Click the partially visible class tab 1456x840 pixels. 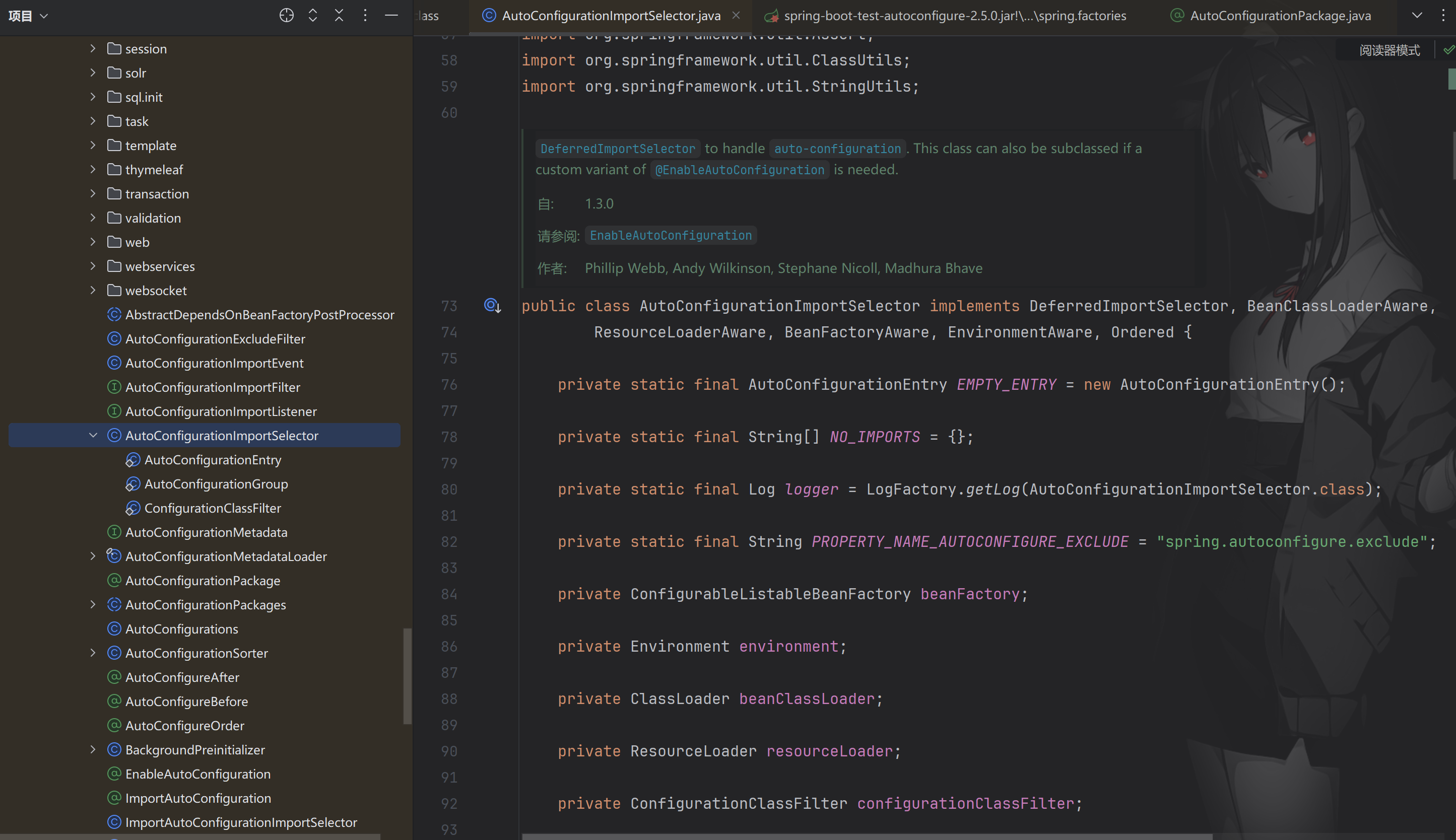[x=428, y=16]
